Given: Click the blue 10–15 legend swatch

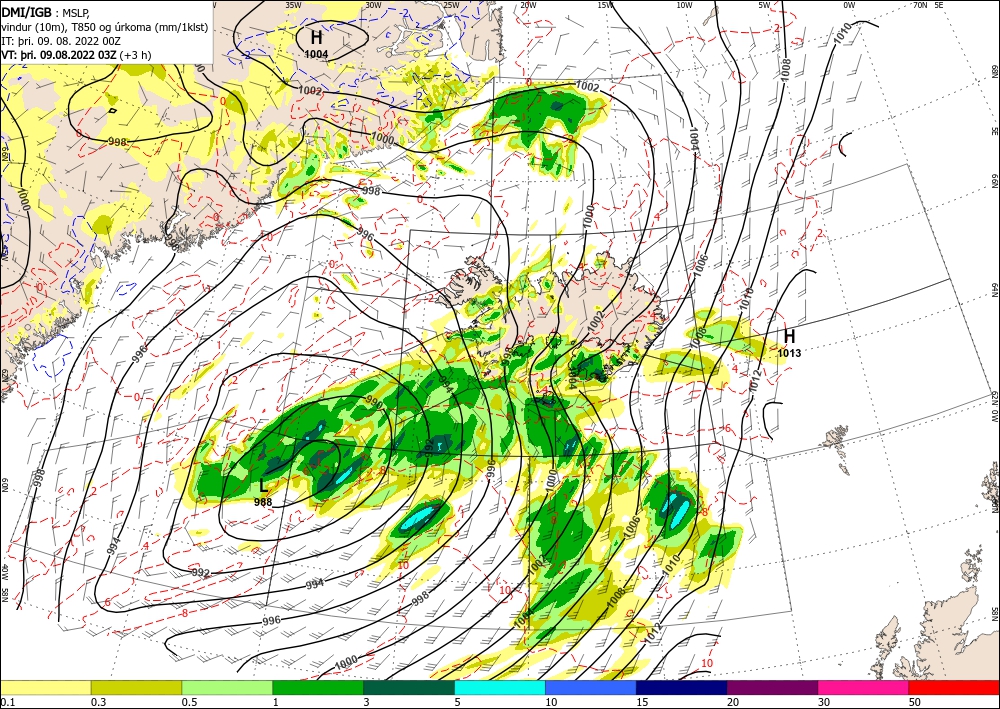Looking at the screenshot, I should pos(591,687).
